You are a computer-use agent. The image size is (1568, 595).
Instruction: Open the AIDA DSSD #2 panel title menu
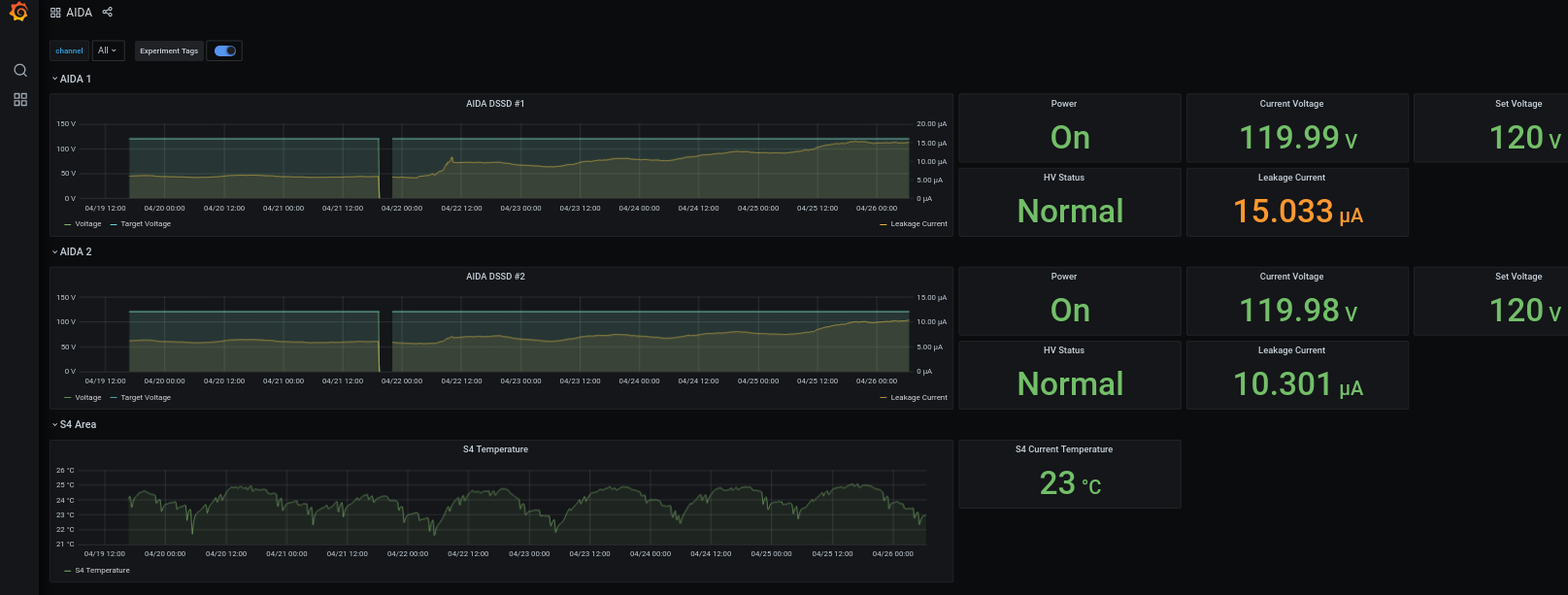point(495,277)
